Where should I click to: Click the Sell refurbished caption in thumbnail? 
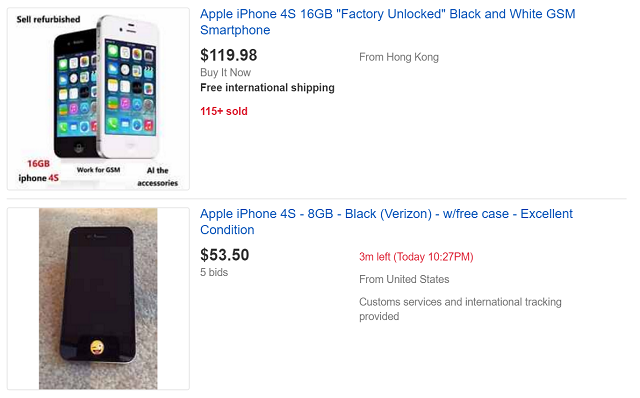point(48,19)
